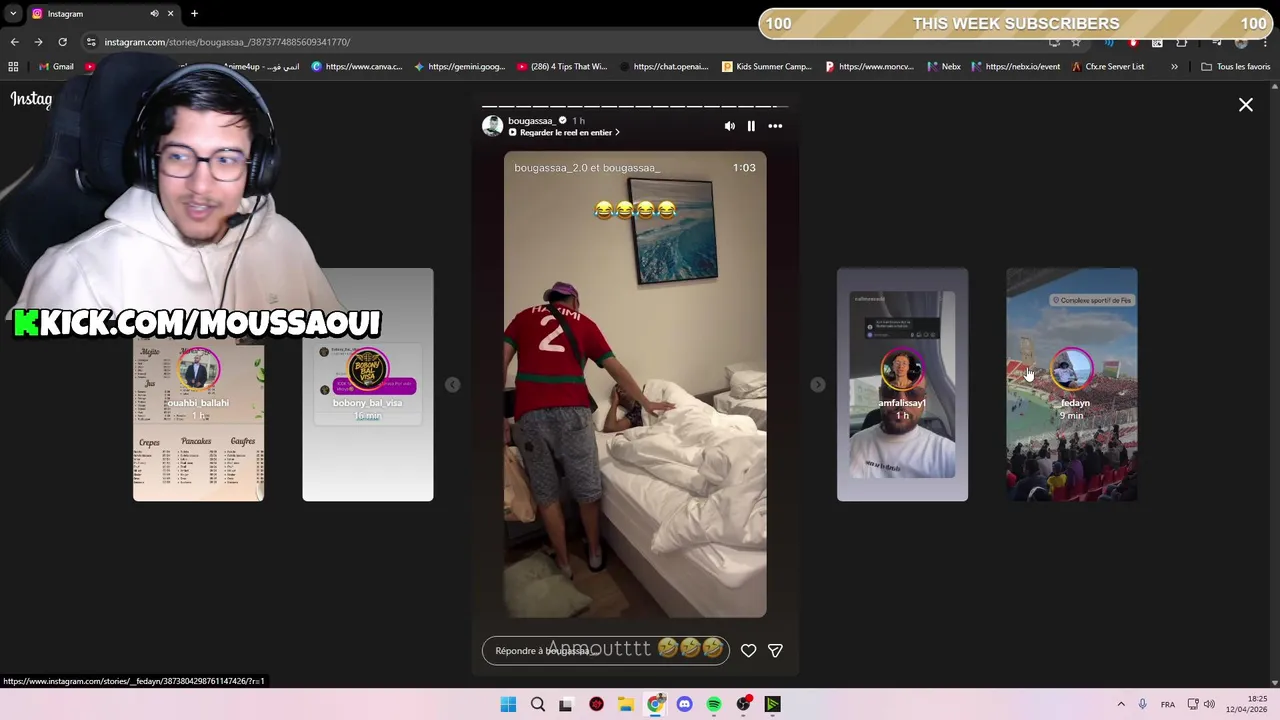1280x720 pixels.
Task: View site information icon in address bar
Action: pos(91,42)
